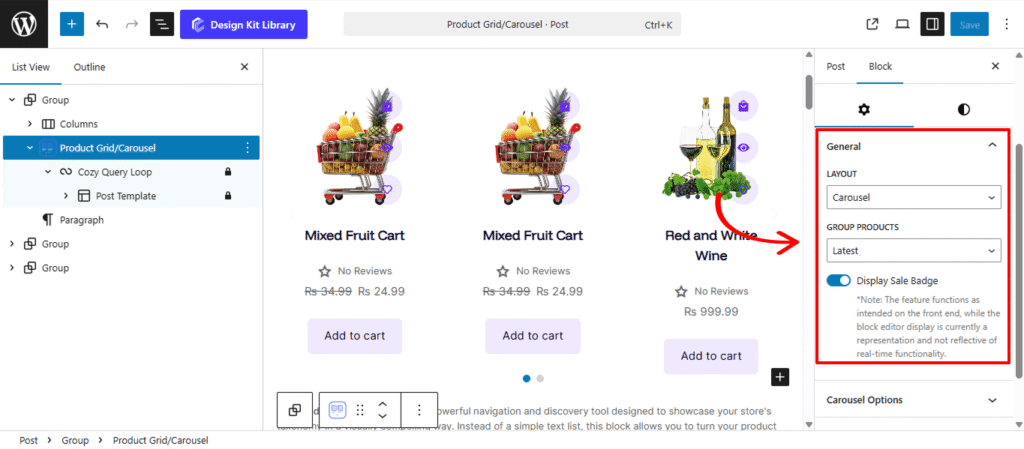
Task: Toggle the document overview list icon
Action: coord(162,24)
